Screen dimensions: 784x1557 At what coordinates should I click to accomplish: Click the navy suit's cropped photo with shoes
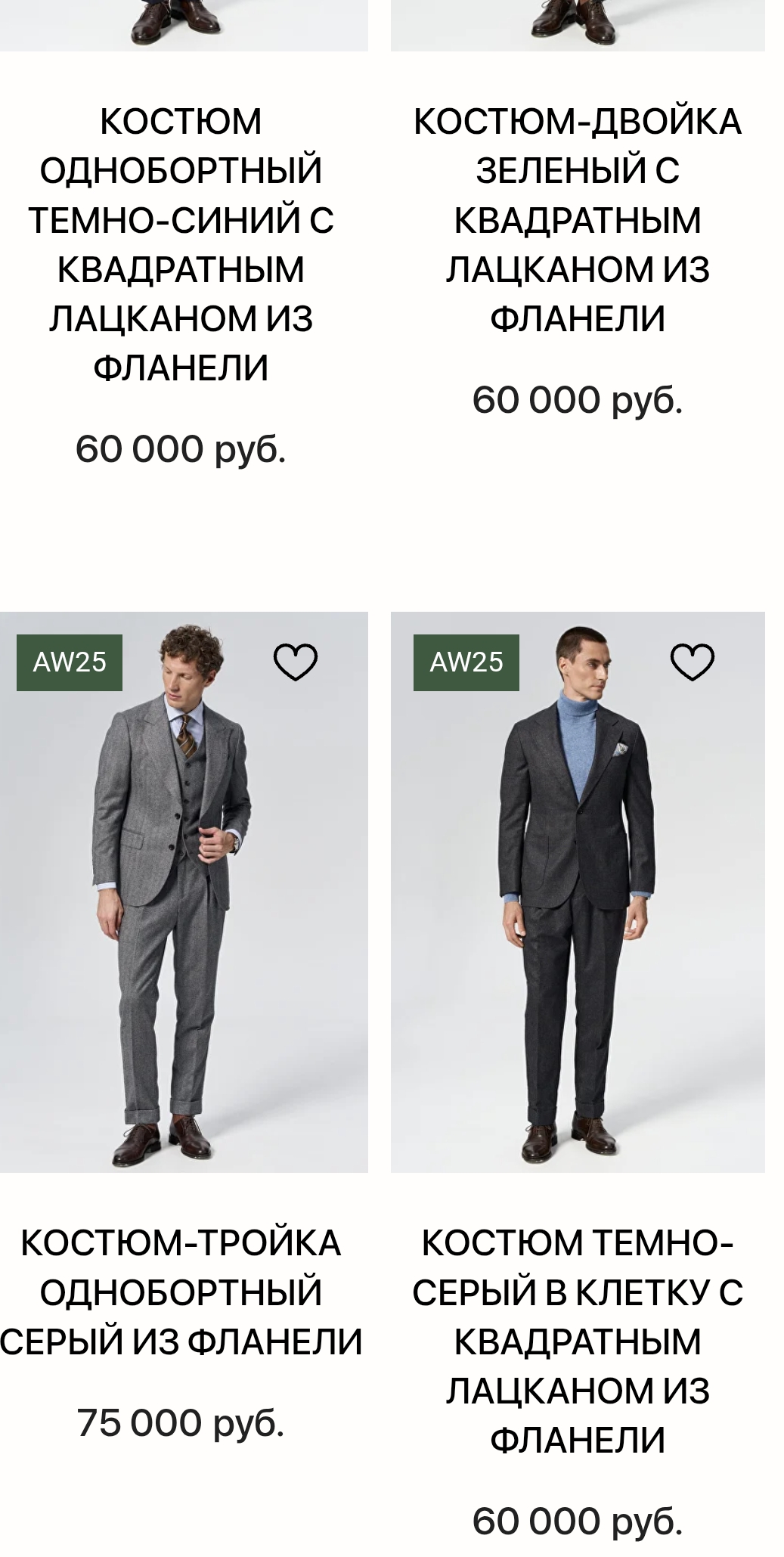tap(184, 25)
